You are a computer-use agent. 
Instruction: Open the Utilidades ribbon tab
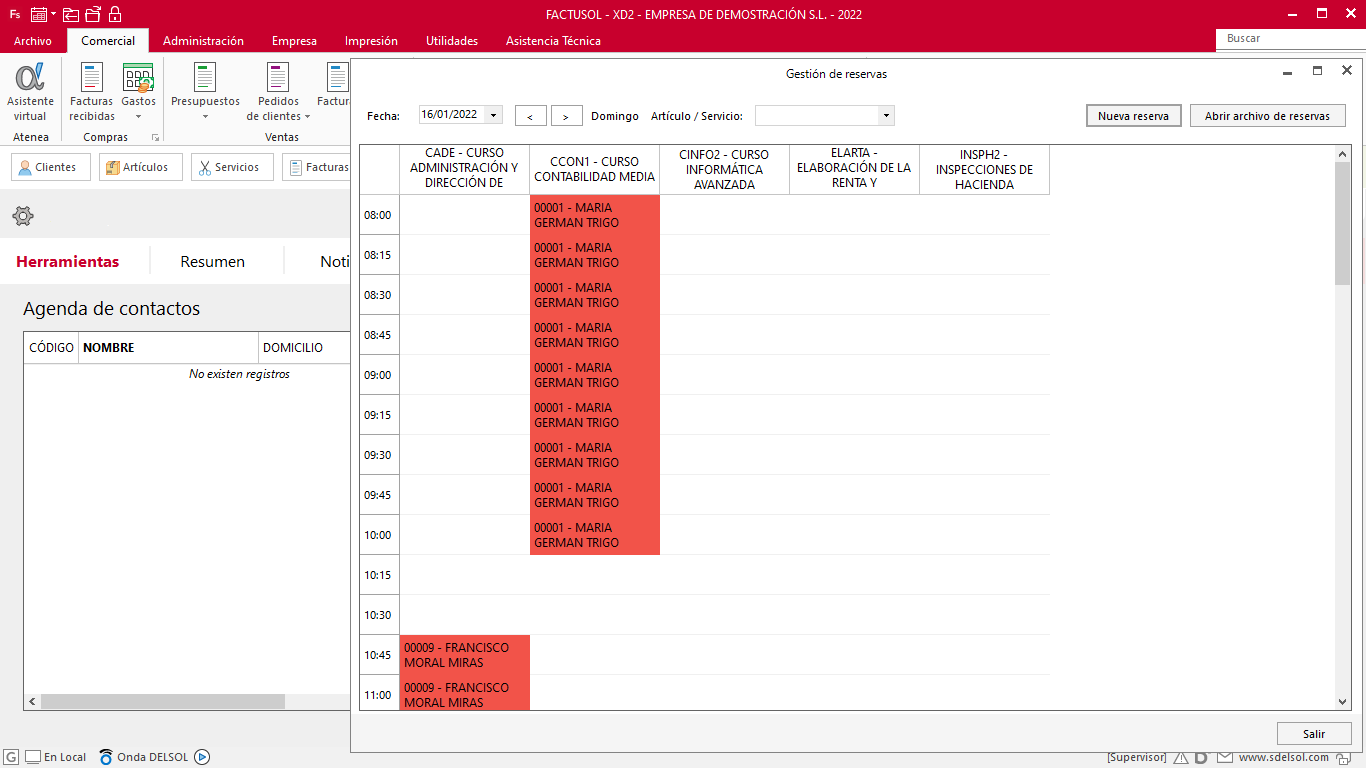(x=452, y=41)
